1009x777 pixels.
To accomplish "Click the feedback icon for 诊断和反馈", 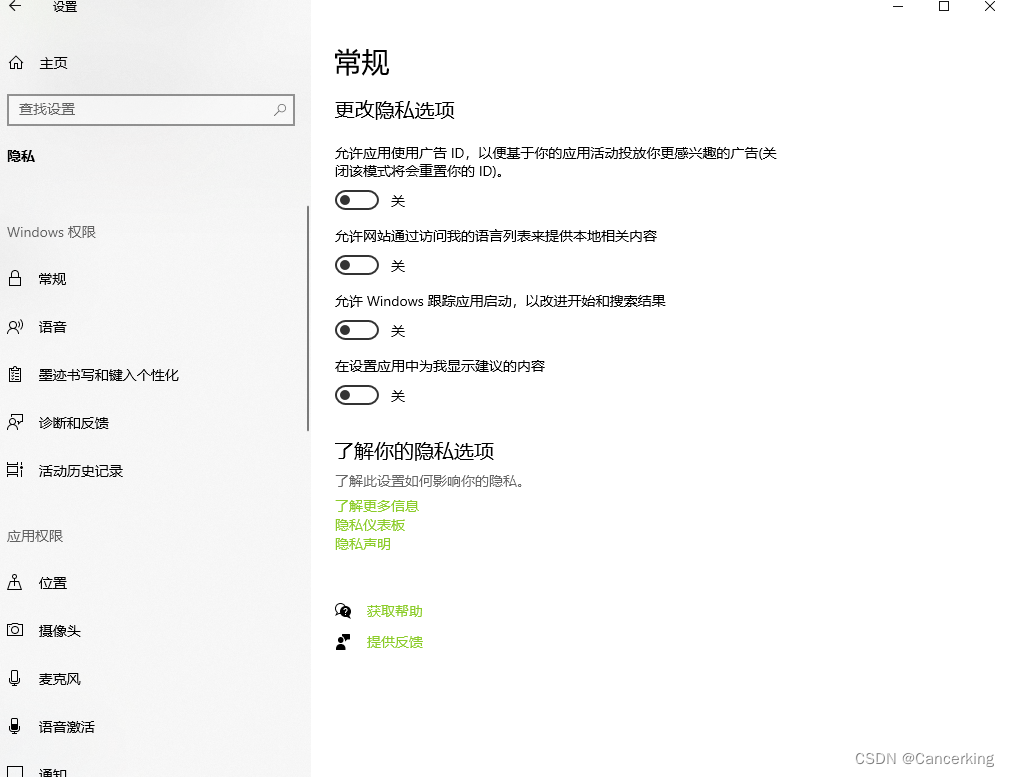I will 15,423.
